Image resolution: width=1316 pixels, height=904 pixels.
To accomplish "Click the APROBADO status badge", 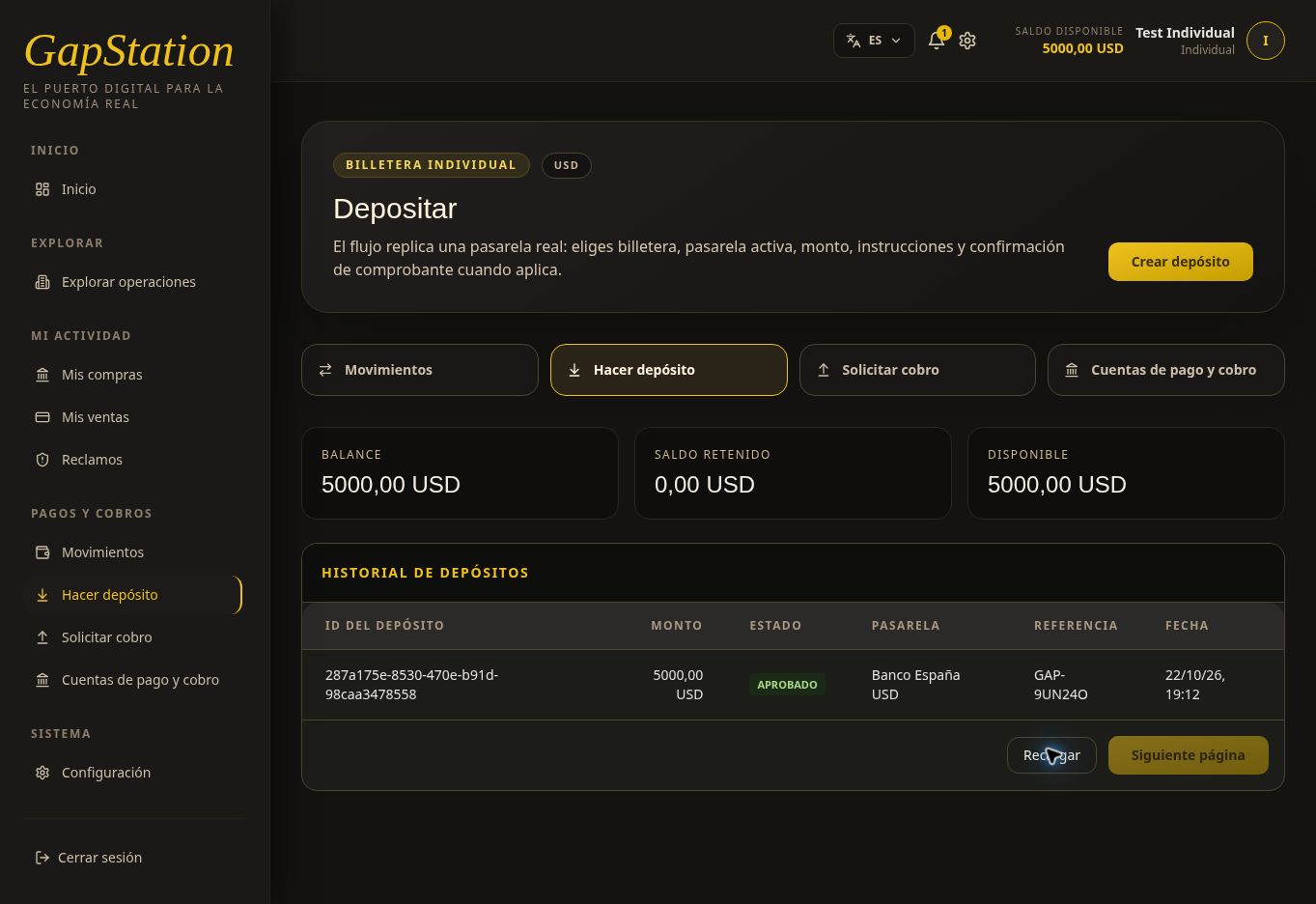I will [787, 685].
